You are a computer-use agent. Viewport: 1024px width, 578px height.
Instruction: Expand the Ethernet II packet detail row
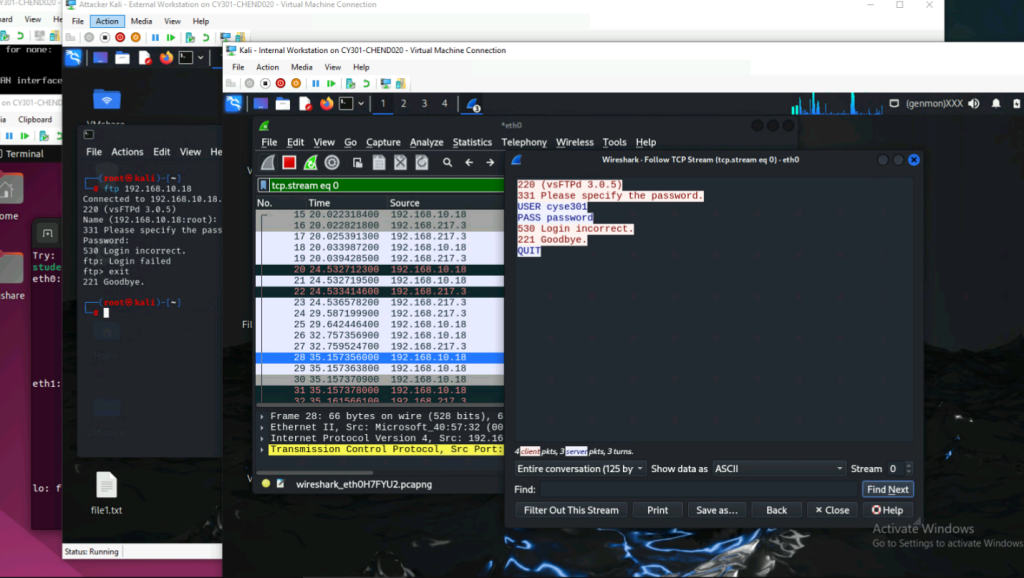click(263, 427)
